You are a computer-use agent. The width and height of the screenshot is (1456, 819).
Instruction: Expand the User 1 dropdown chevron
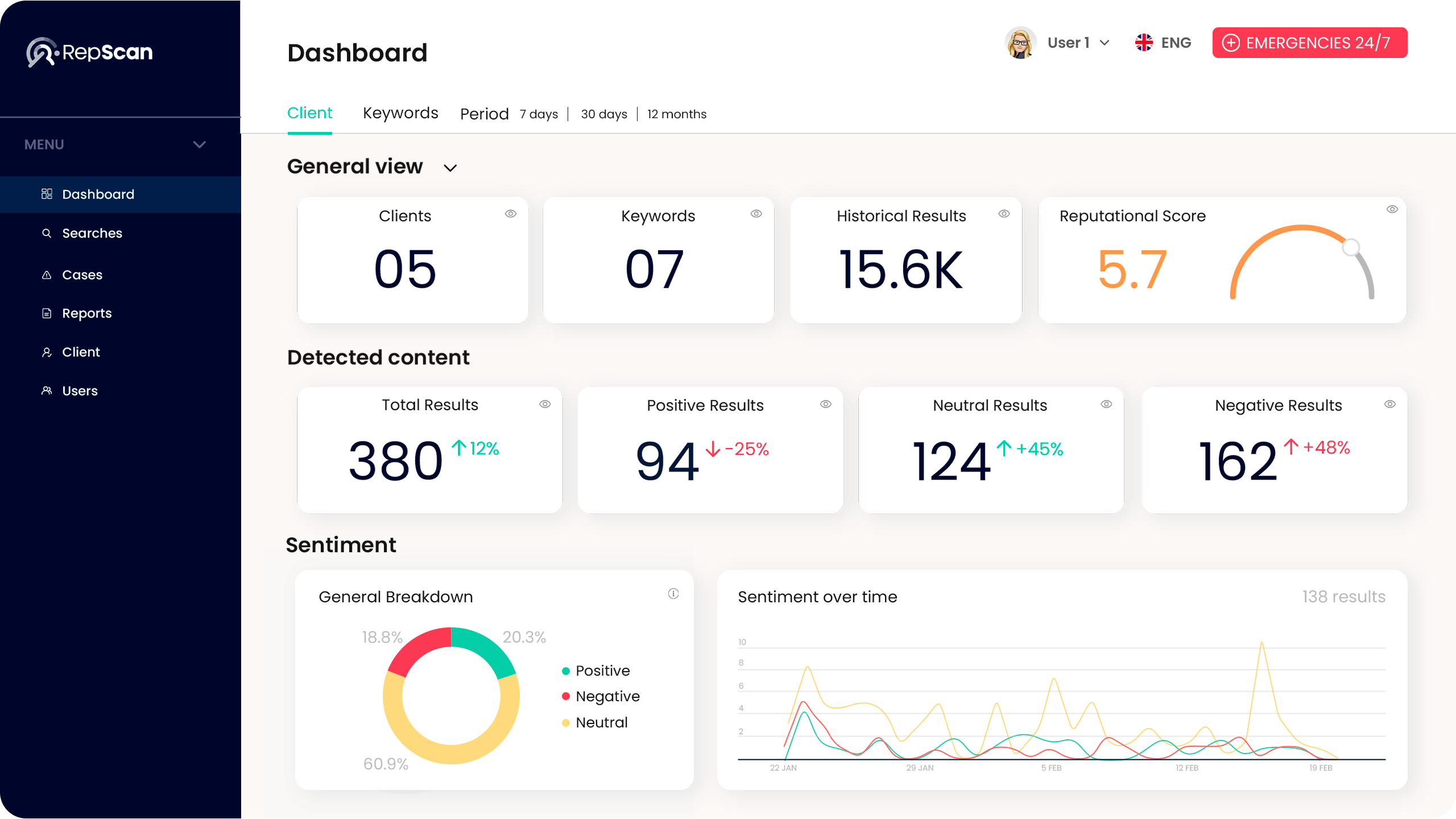coord(1105,43)
